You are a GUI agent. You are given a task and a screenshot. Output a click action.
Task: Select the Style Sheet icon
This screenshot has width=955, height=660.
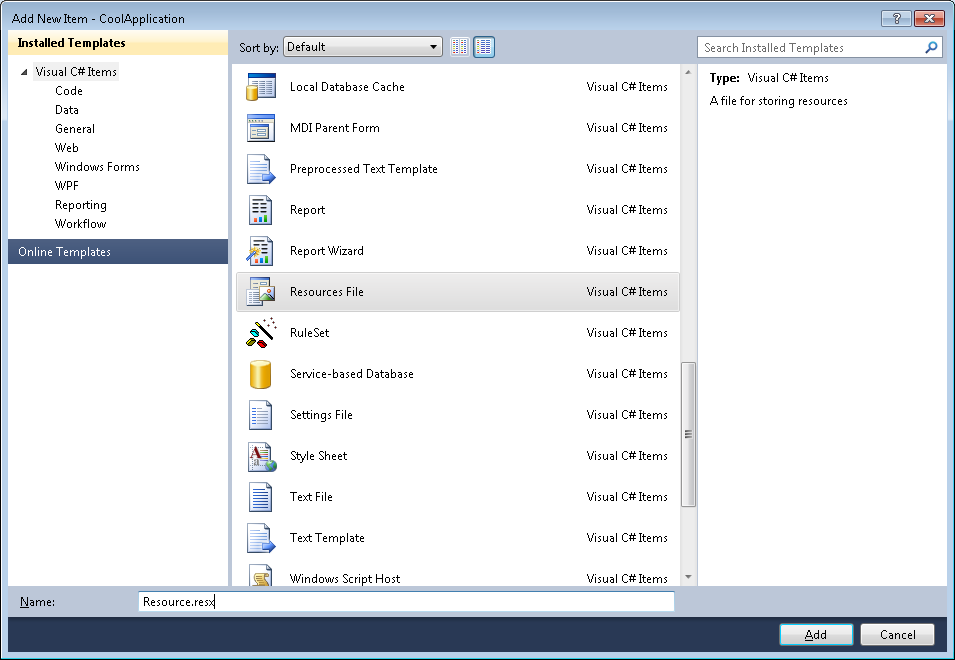coord(261,455)
